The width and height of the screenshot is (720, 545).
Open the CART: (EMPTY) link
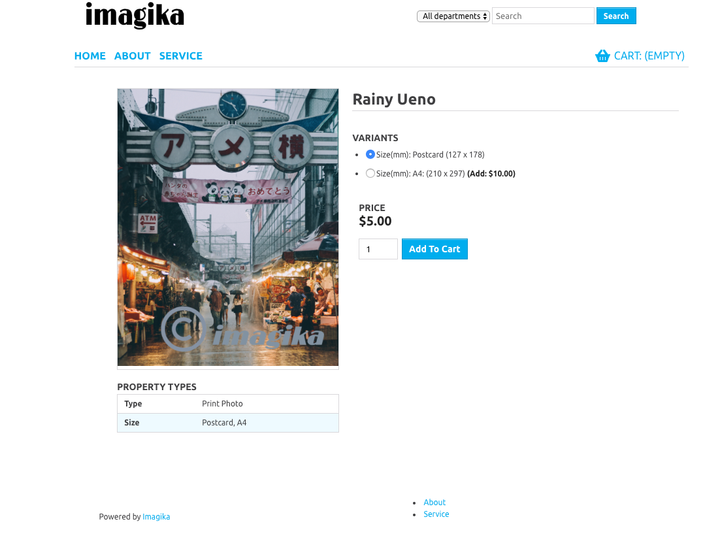tap(649, 56)
